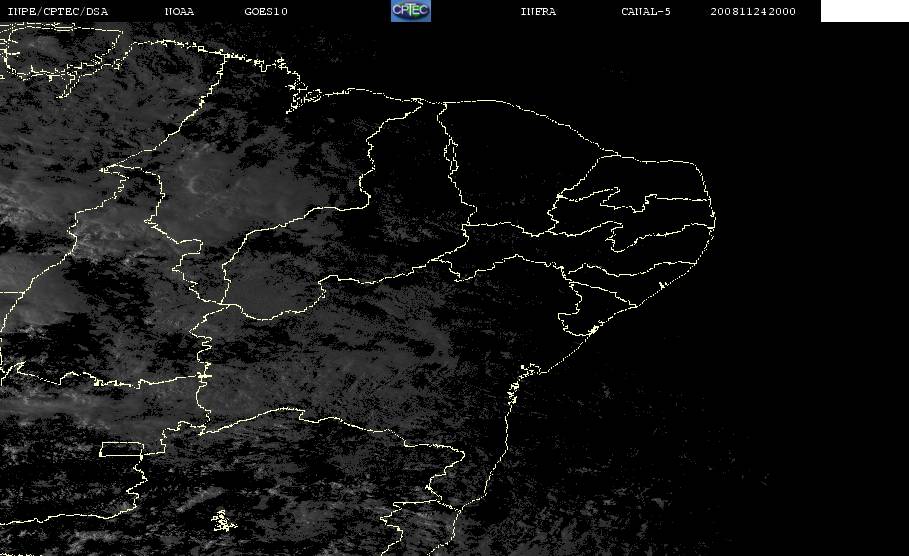Click the INFRA label in header

[538, 12]
